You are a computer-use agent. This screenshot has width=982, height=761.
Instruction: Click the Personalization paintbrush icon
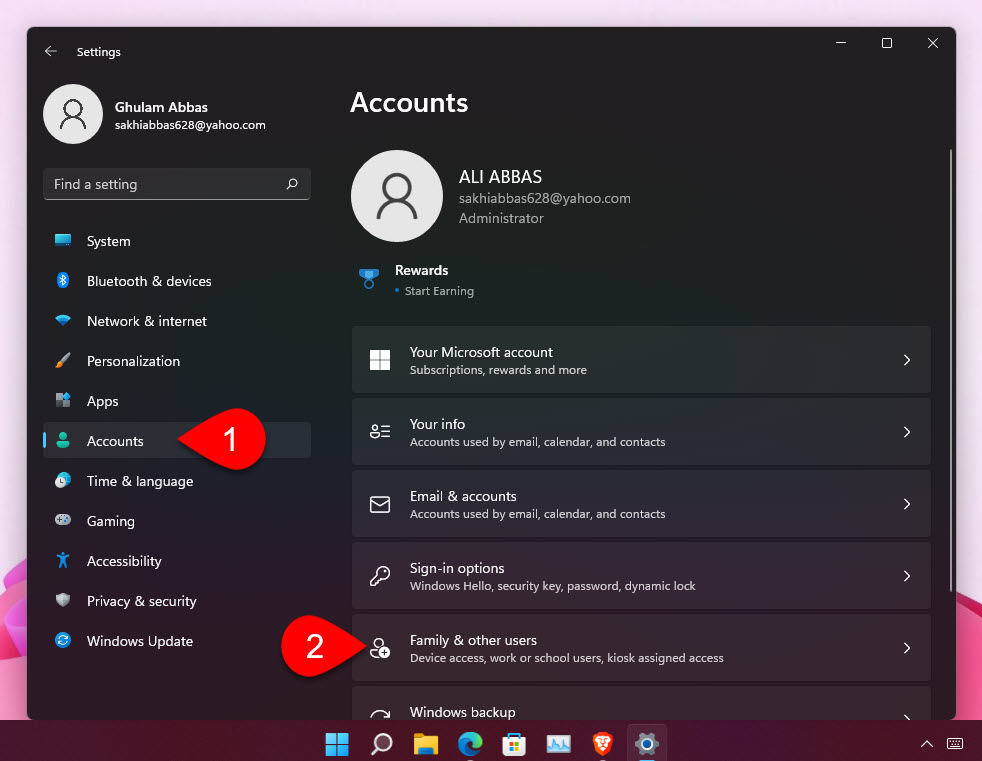63,360
